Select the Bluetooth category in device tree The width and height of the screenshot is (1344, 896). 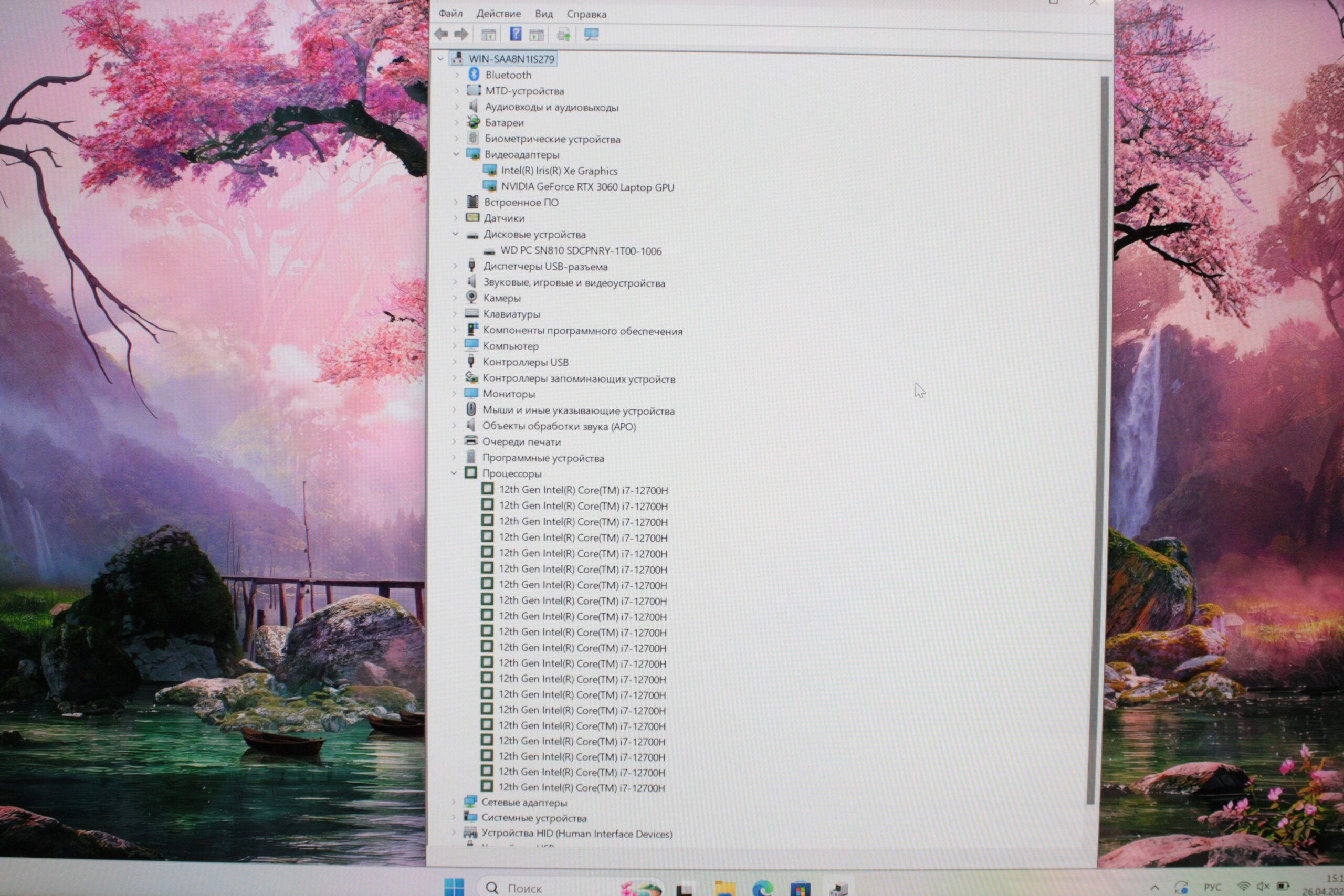(508, 75)
